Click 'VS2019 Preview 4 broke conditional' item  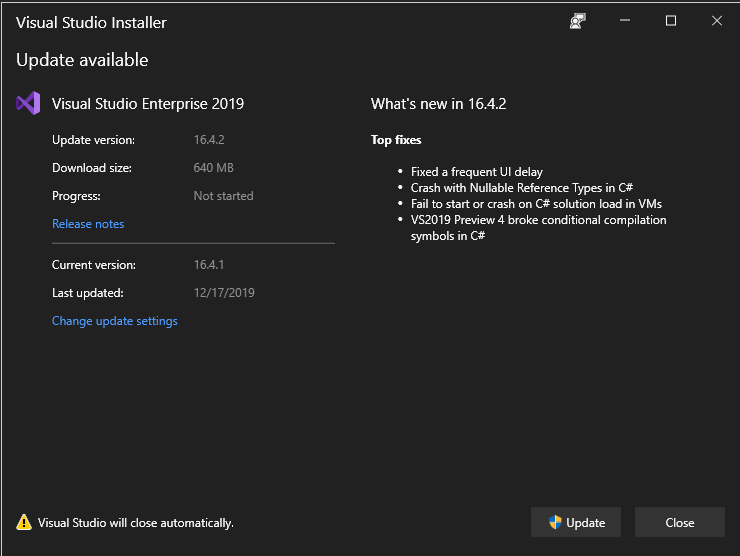pos(538,228)
